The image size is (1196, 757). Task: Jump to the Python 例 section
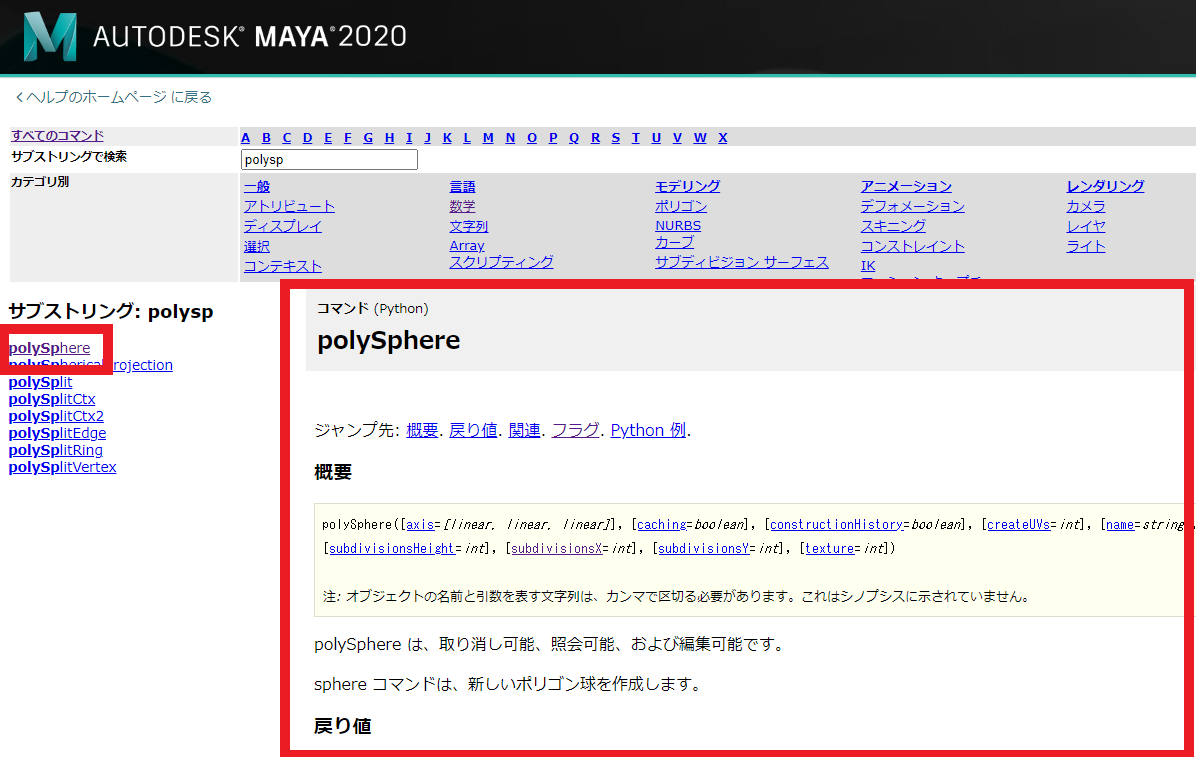pyautogui.click(x=648, y=430)
